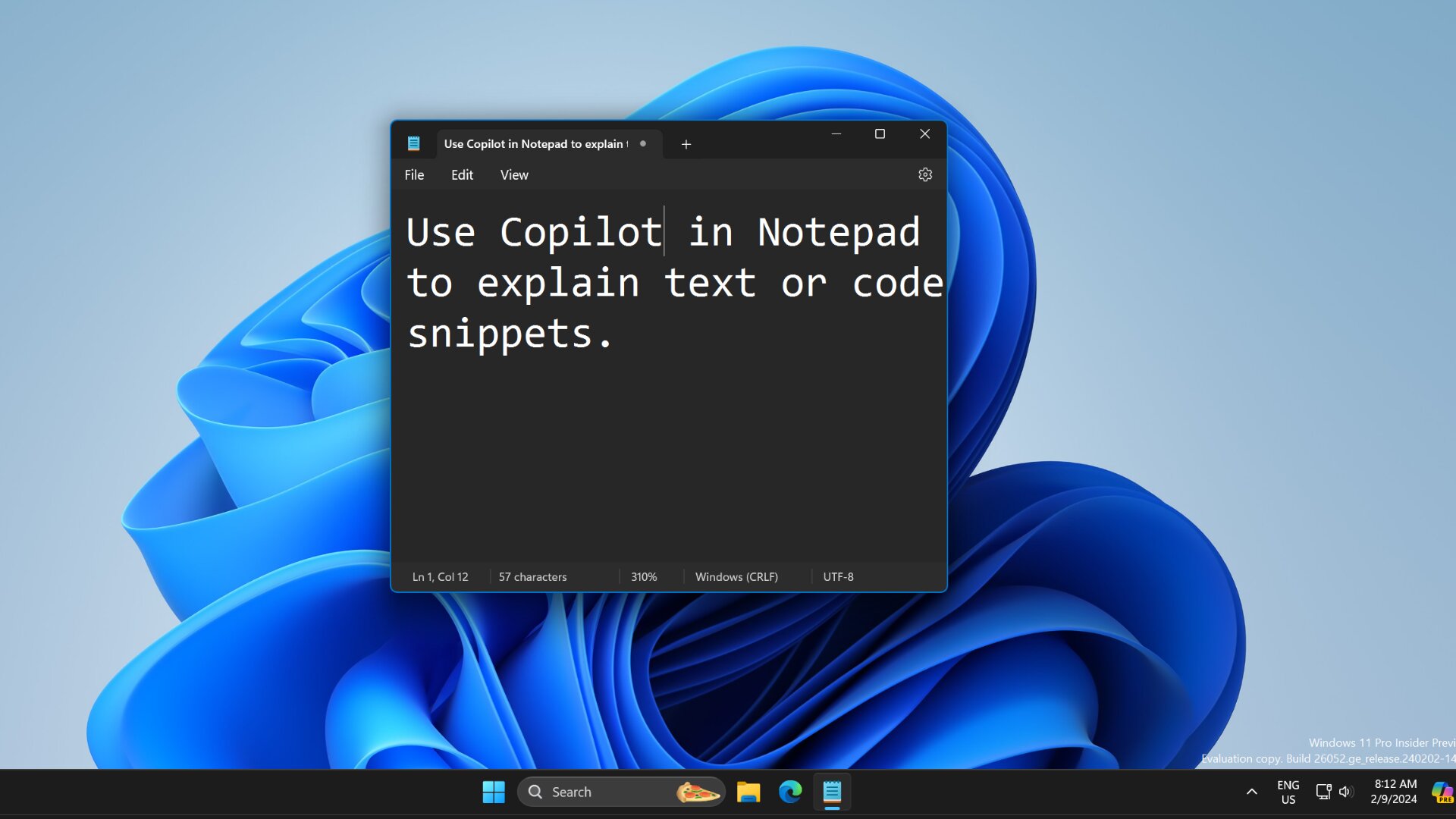
Task: Open the File menu
Action: pos(414,175)
